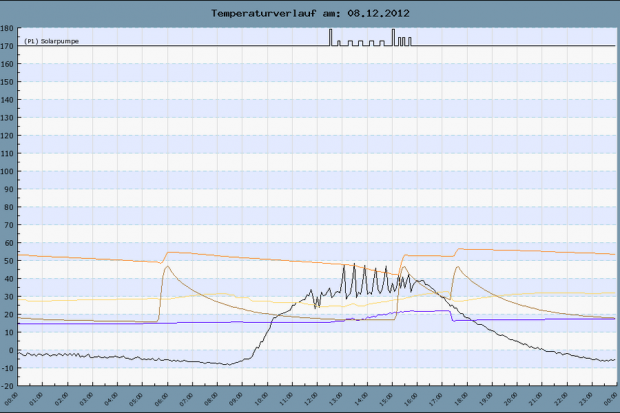Click the '(P1) Solarpumpe' series label
620x413 pixels.
[x=51, y=41]
